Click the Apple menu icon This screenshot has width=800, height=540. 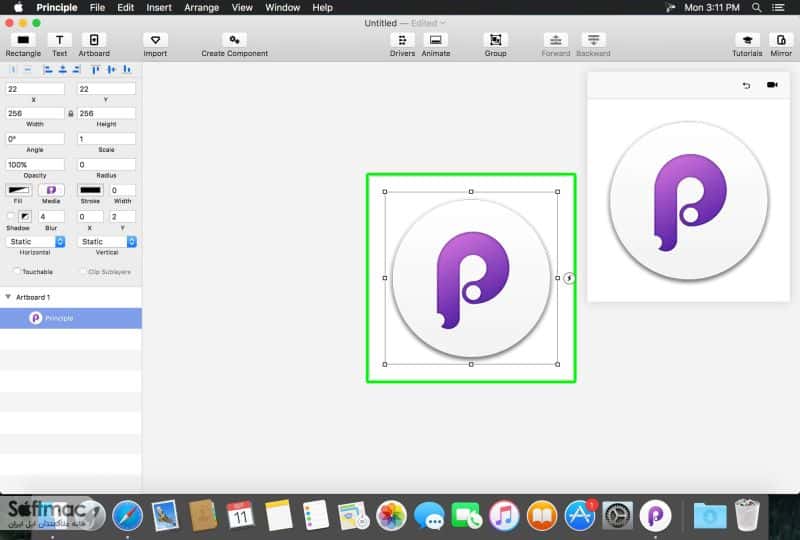coord(18,7)
